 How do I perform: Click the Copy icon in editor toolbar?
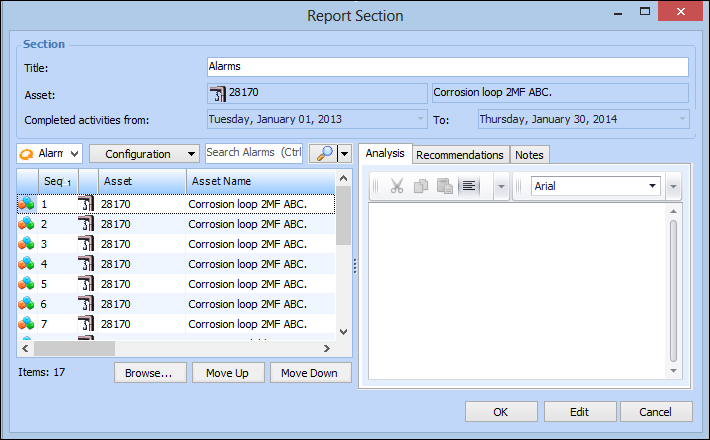pyautogui.click(x=421, y=186)
